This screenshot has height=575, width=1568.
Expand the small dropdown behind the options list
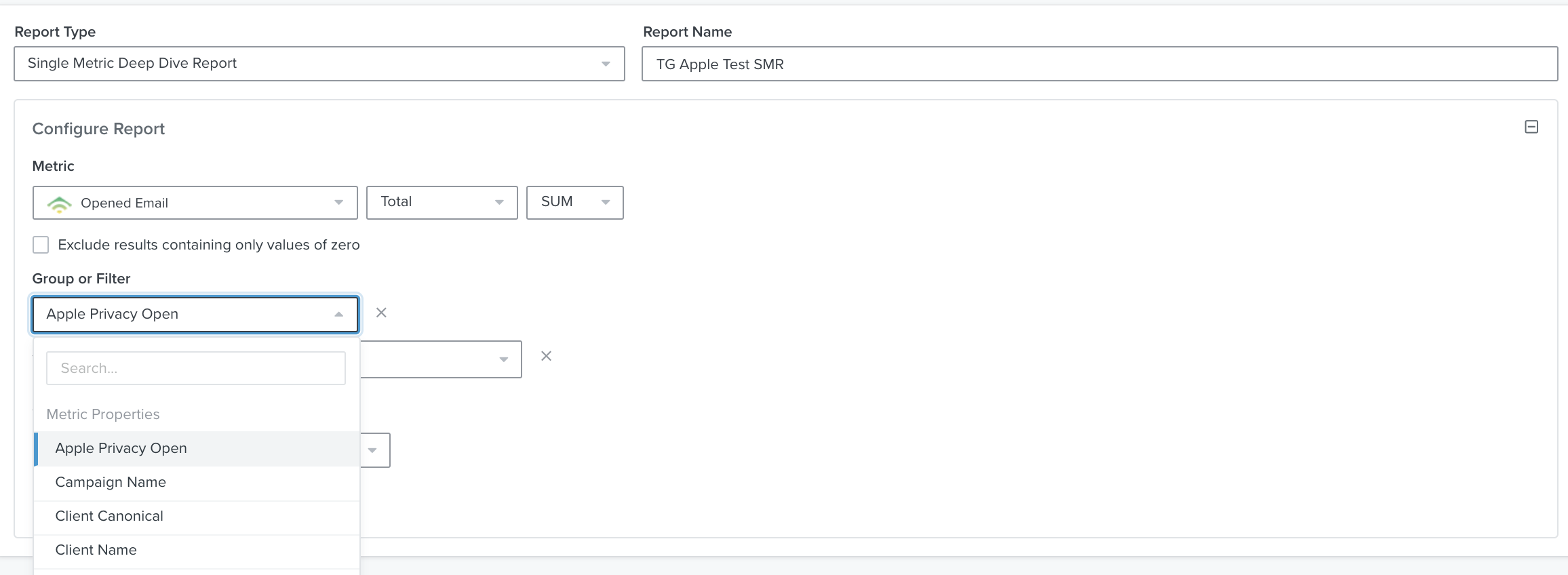[374, 450]
